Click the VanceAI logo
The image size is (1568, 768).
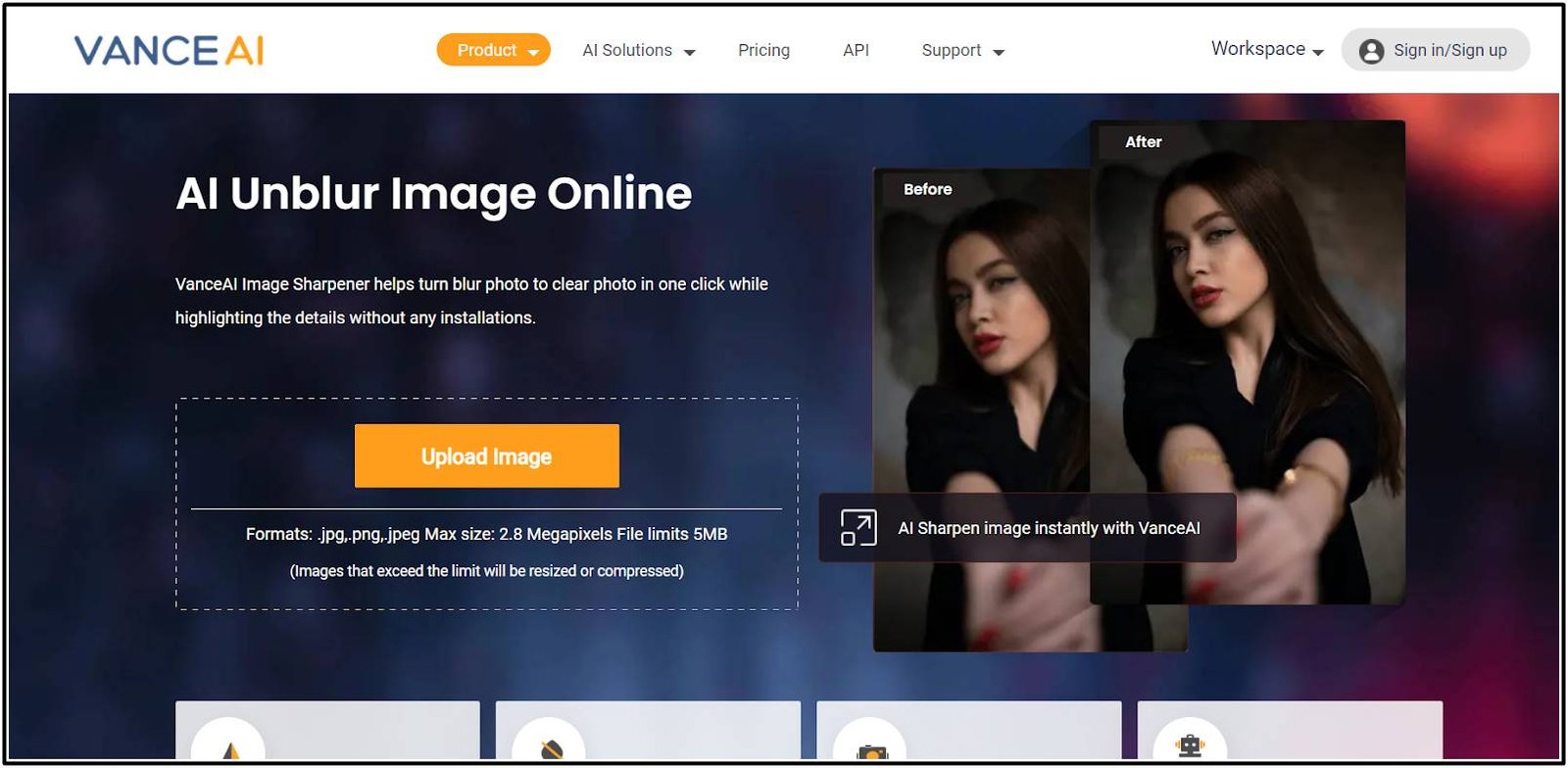coord(169,51)
